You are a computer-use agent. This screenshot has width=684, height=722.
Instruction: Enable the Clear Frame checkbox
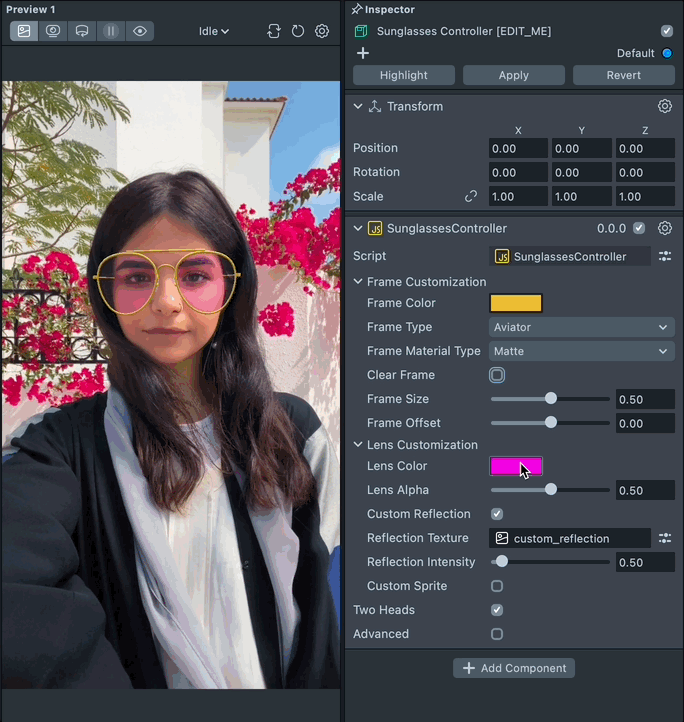(x=497, y=375)
